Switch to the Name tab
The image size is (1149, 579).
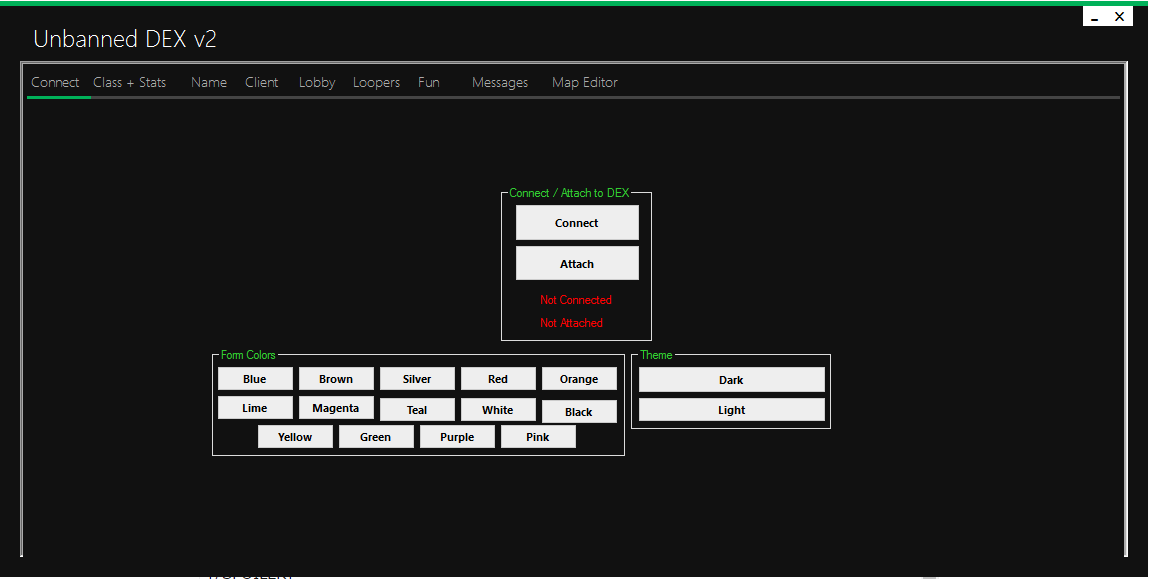pos(209,82)
